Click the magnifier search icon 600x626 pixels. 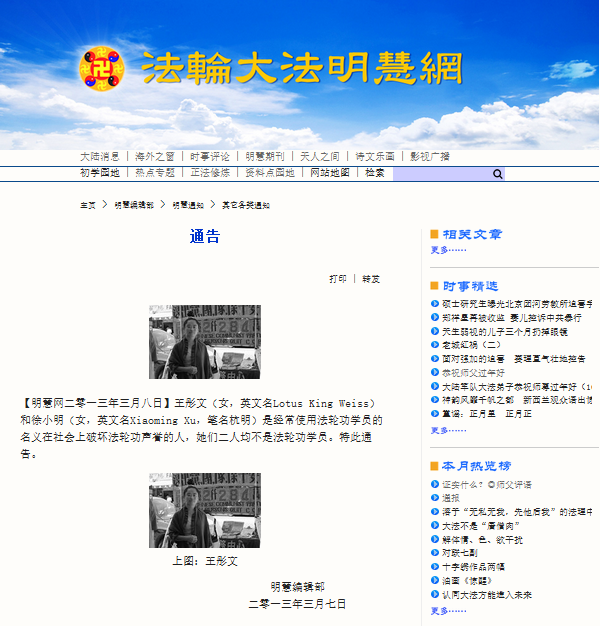point(497,174)
